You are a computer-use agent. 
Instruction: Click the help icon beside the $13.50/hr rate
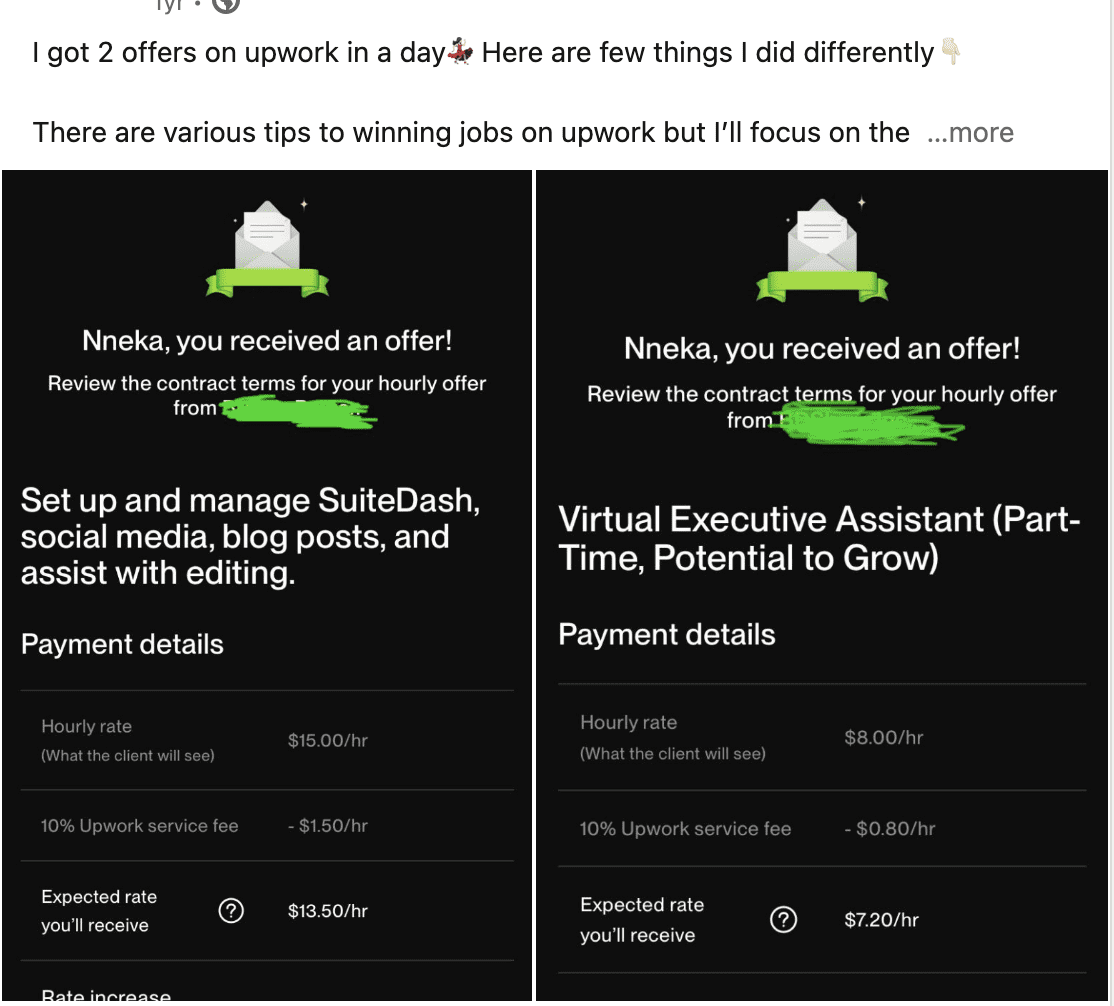(231, 911)
